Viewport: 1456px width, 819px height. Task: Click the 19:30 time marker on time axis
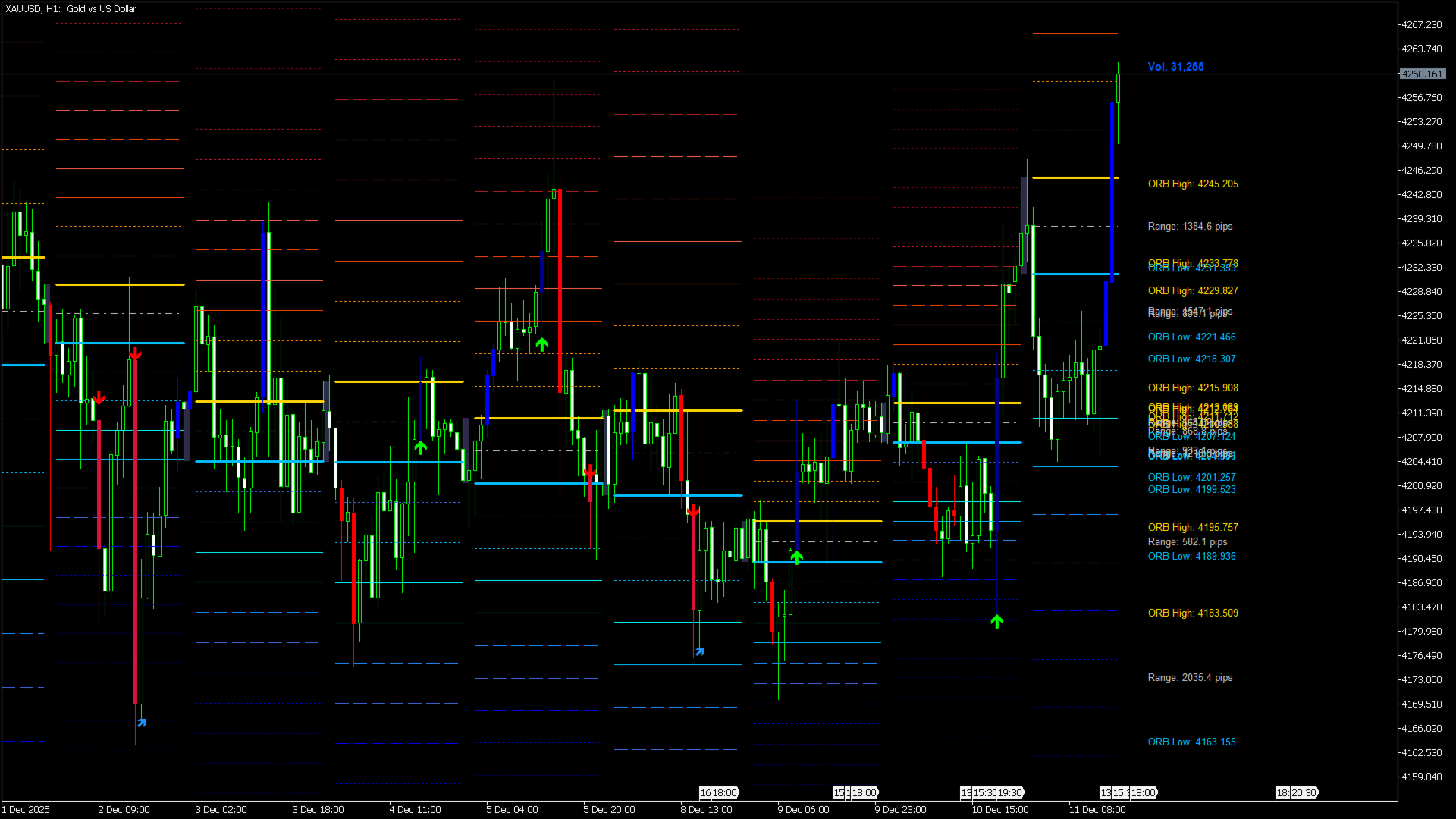[1009, 792]
